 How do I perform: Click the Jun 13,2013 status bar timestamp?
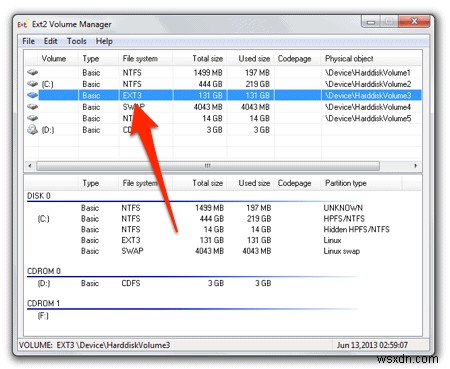372,345
